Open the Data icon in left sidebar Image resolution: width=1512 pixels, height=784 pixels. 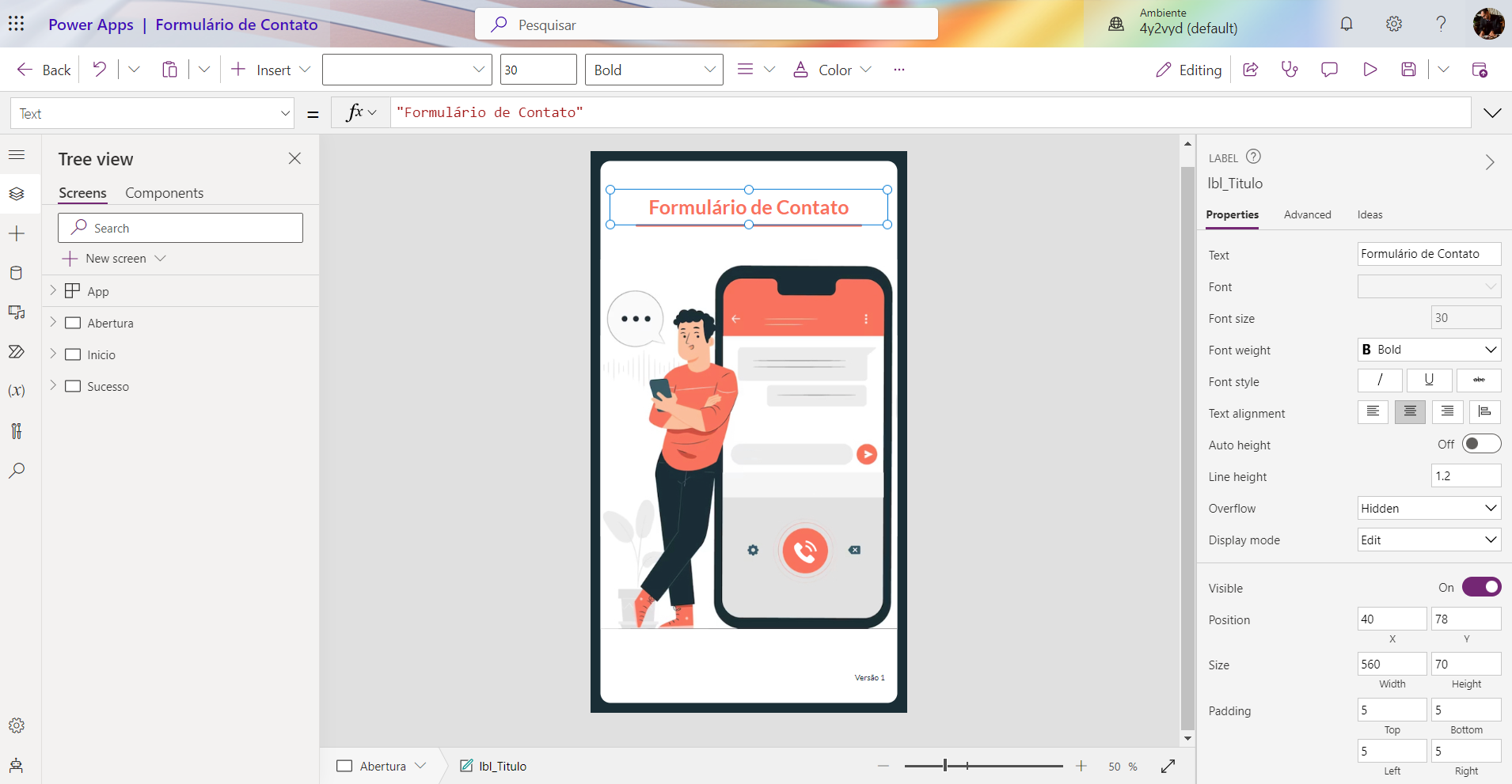17,273
